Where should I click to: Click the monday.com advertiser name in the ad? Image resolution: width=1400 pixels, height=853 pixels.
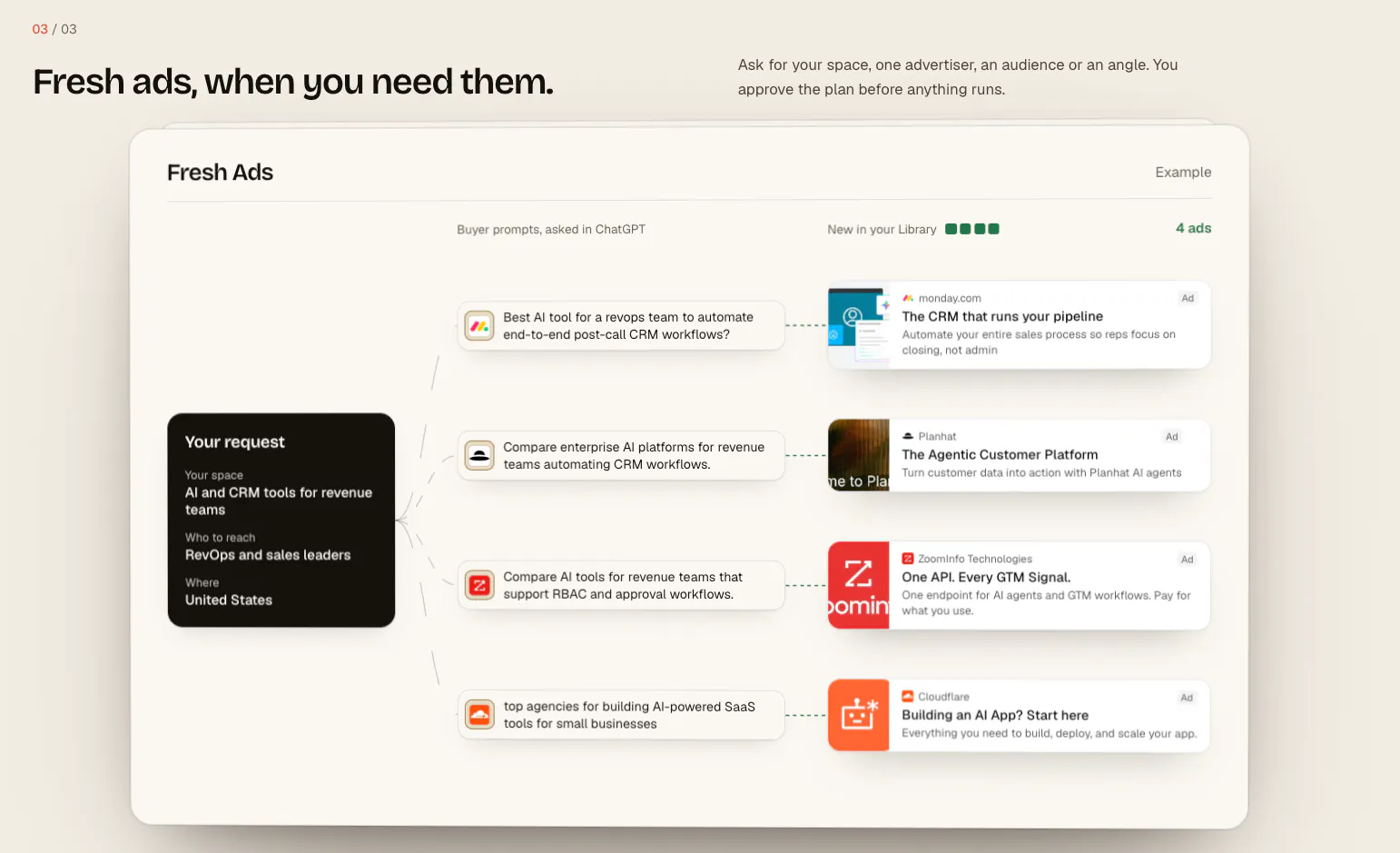pos(950,298)
